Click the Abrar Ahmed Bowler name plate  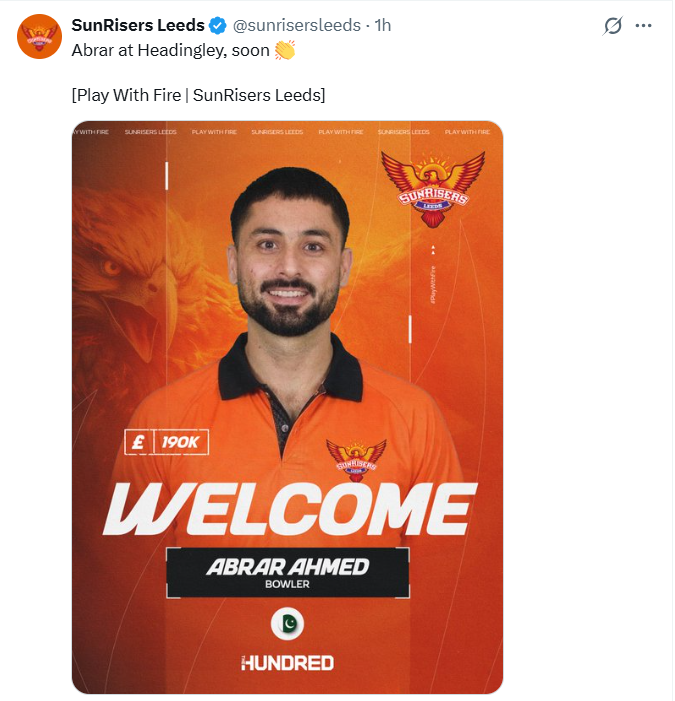pyautogui.click(x=287, y=572)
